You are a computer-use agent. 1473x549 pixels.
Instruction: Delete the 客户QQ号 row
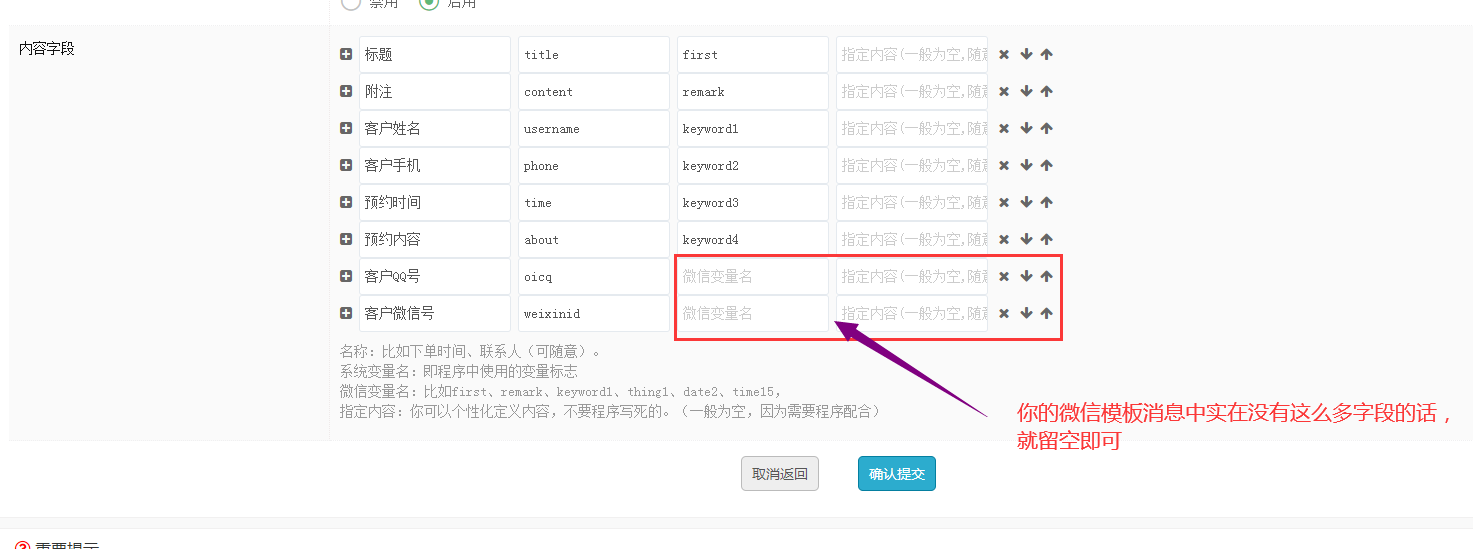[x=1004, y=277]
